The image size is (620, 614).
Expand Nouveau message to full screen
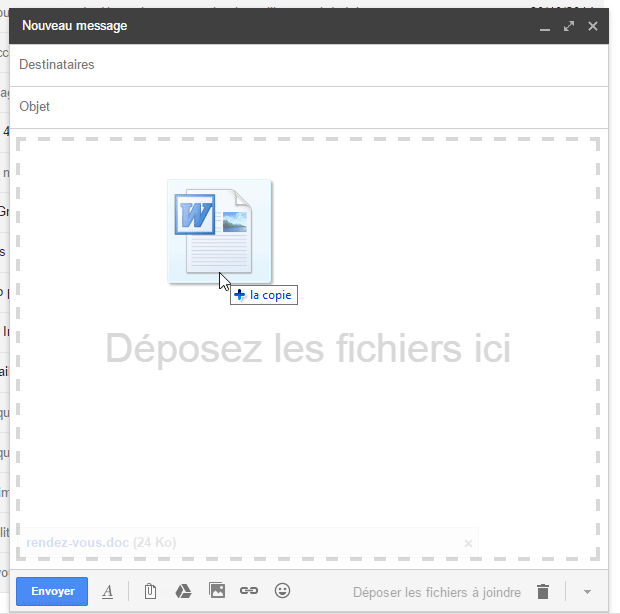pyautogui.click(x=569, y=26)
